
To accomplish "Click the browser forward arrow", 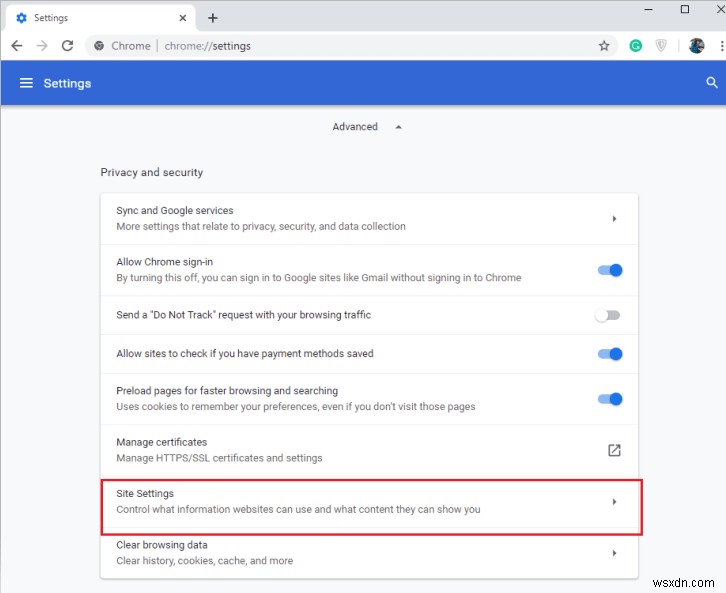I will coord(42,46).
